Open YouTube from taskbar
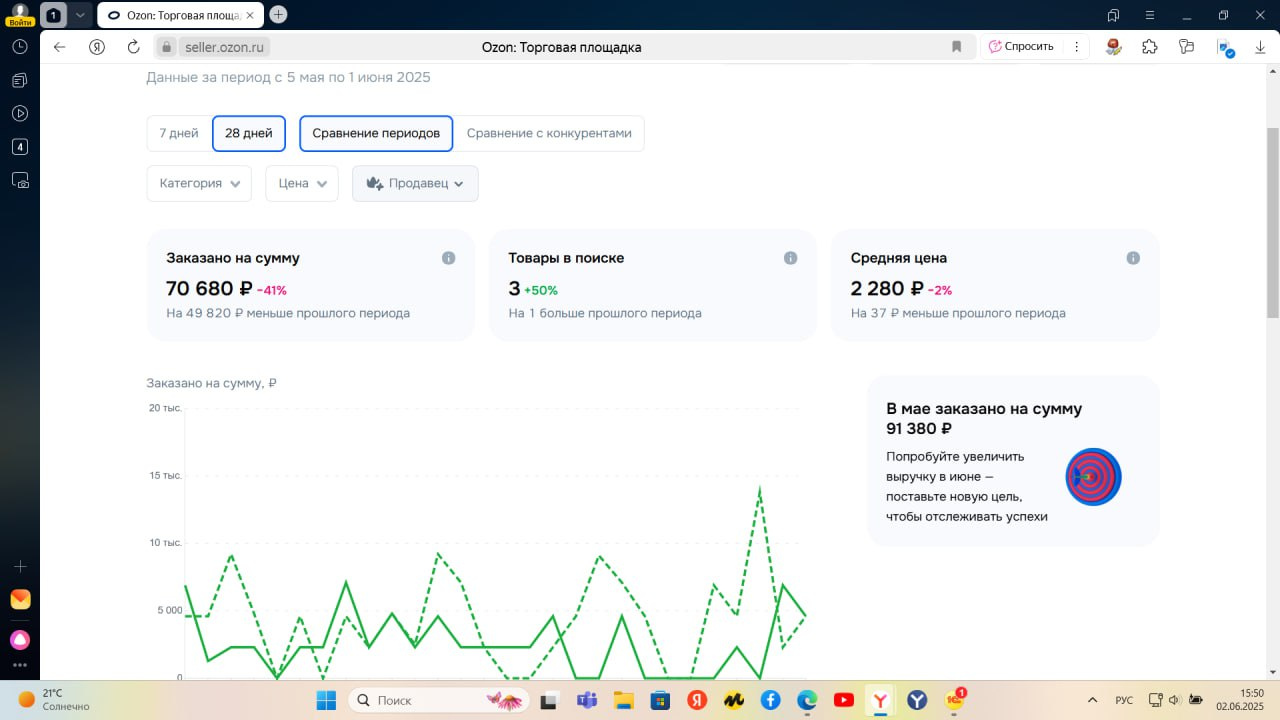The height and width of the screenshot is (720, 1280). 843,700
